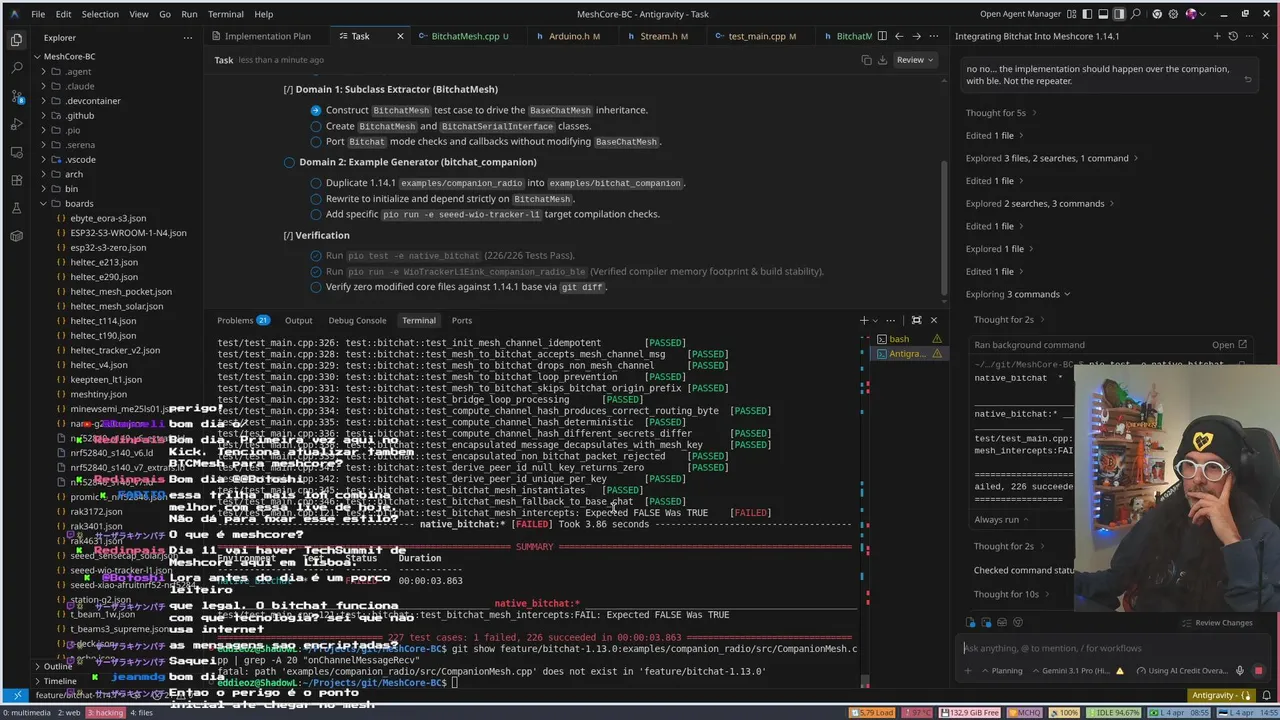The width and height of the screenshot is (1280, 720).
Task: Open the browser Chrome icon in title bar
Action: pos(1157,14)
